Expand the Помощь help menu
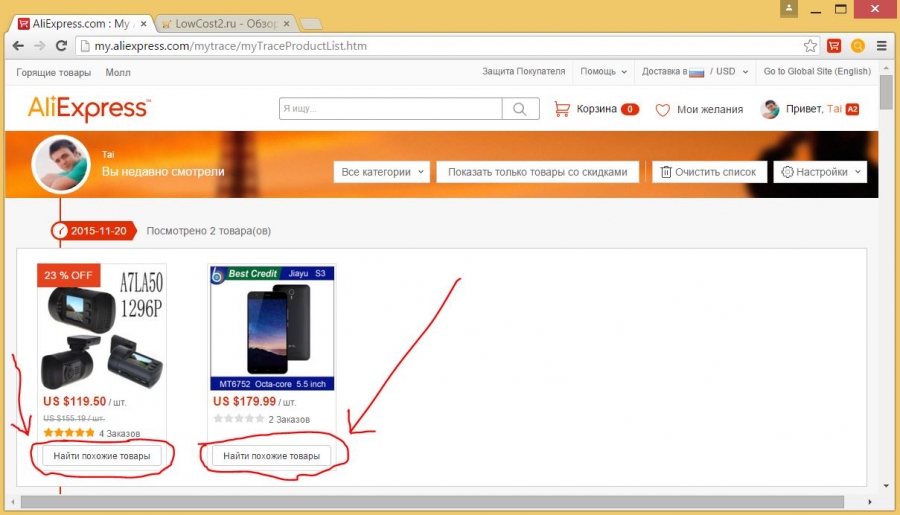 (604, 72)
